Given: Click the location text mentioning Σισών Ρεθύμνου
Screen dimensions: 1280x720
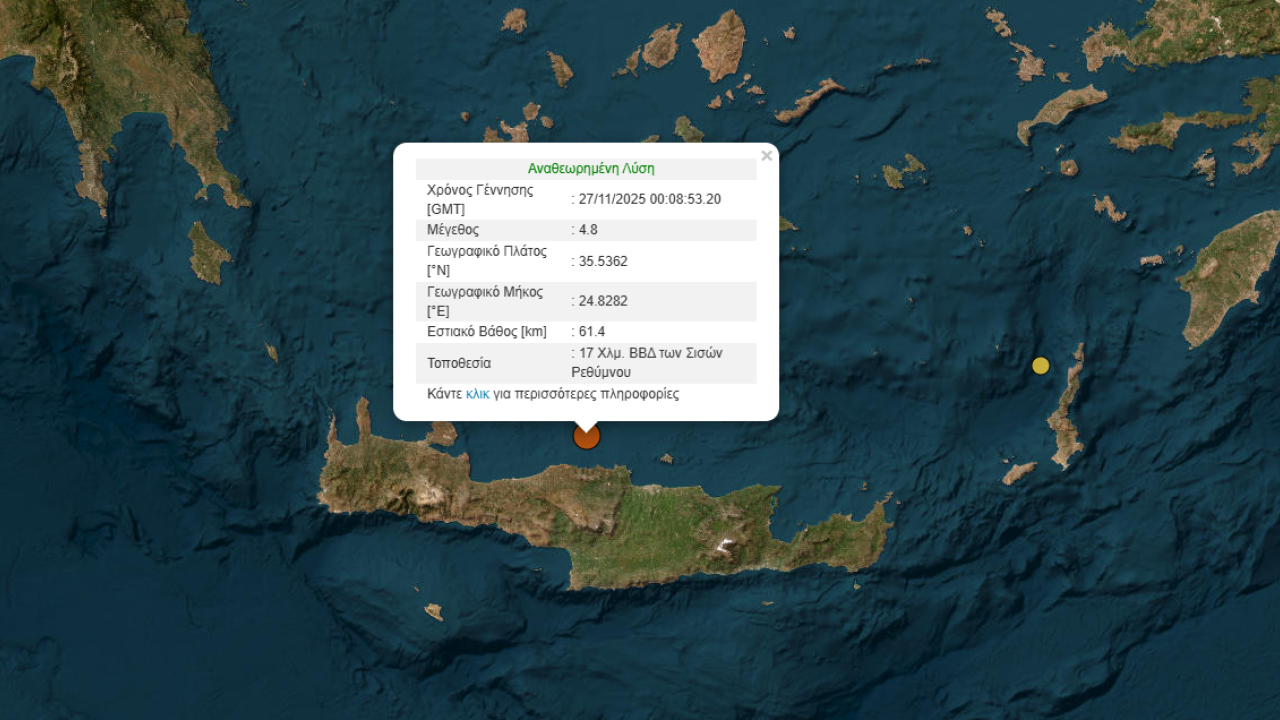Looking at the screenshot, I should pyautogui.click(x=652, y=362).
